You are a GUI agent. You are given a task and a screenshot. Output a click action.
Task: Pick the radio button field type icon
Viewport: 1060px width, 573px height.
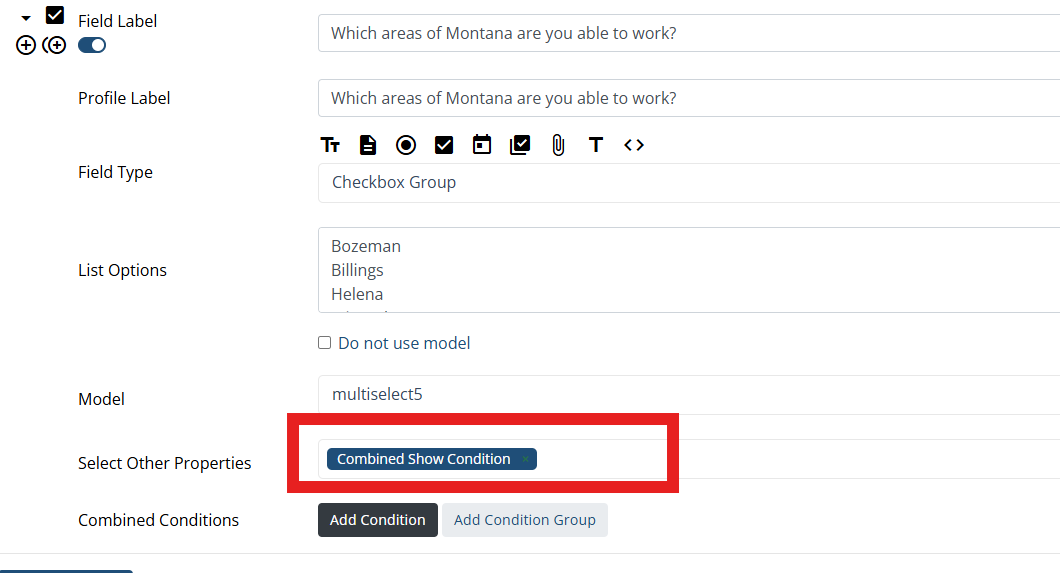406,145
